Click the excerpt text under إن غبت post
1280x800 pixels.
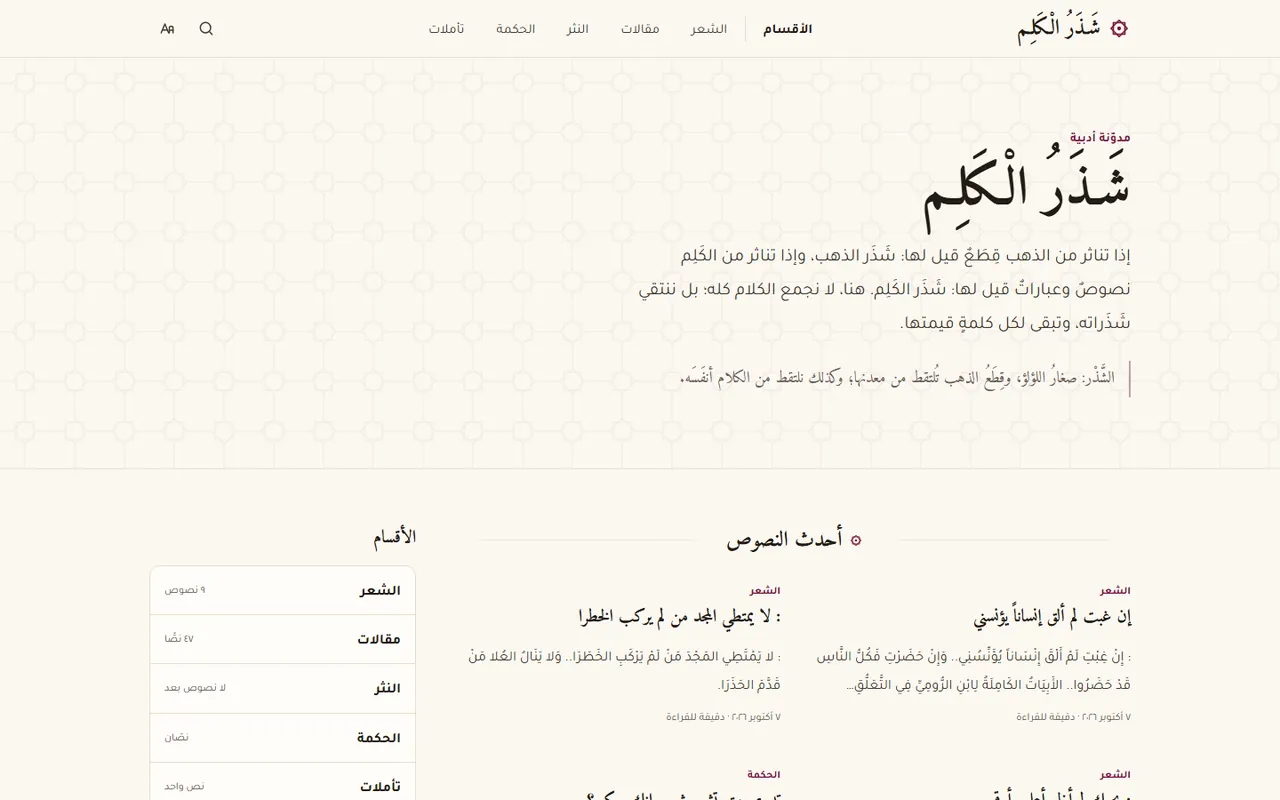pos(973,671)
